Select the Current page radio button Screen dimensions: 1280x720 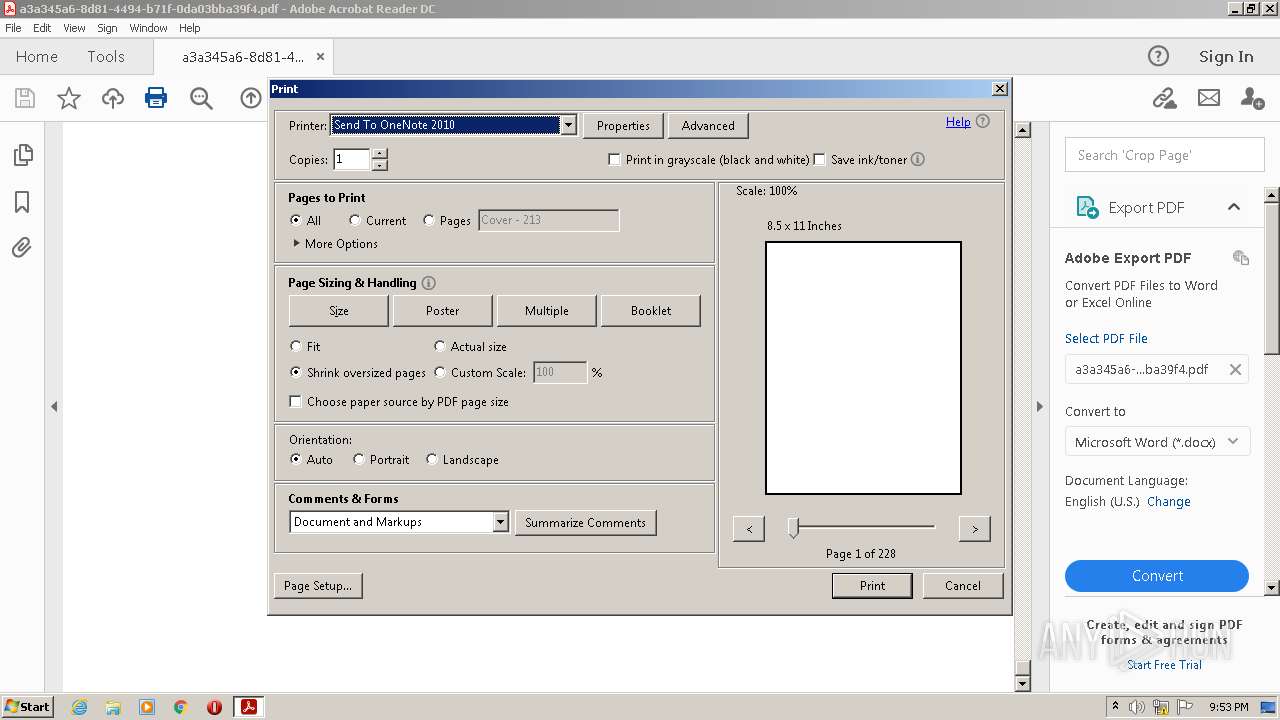point(355,220)
